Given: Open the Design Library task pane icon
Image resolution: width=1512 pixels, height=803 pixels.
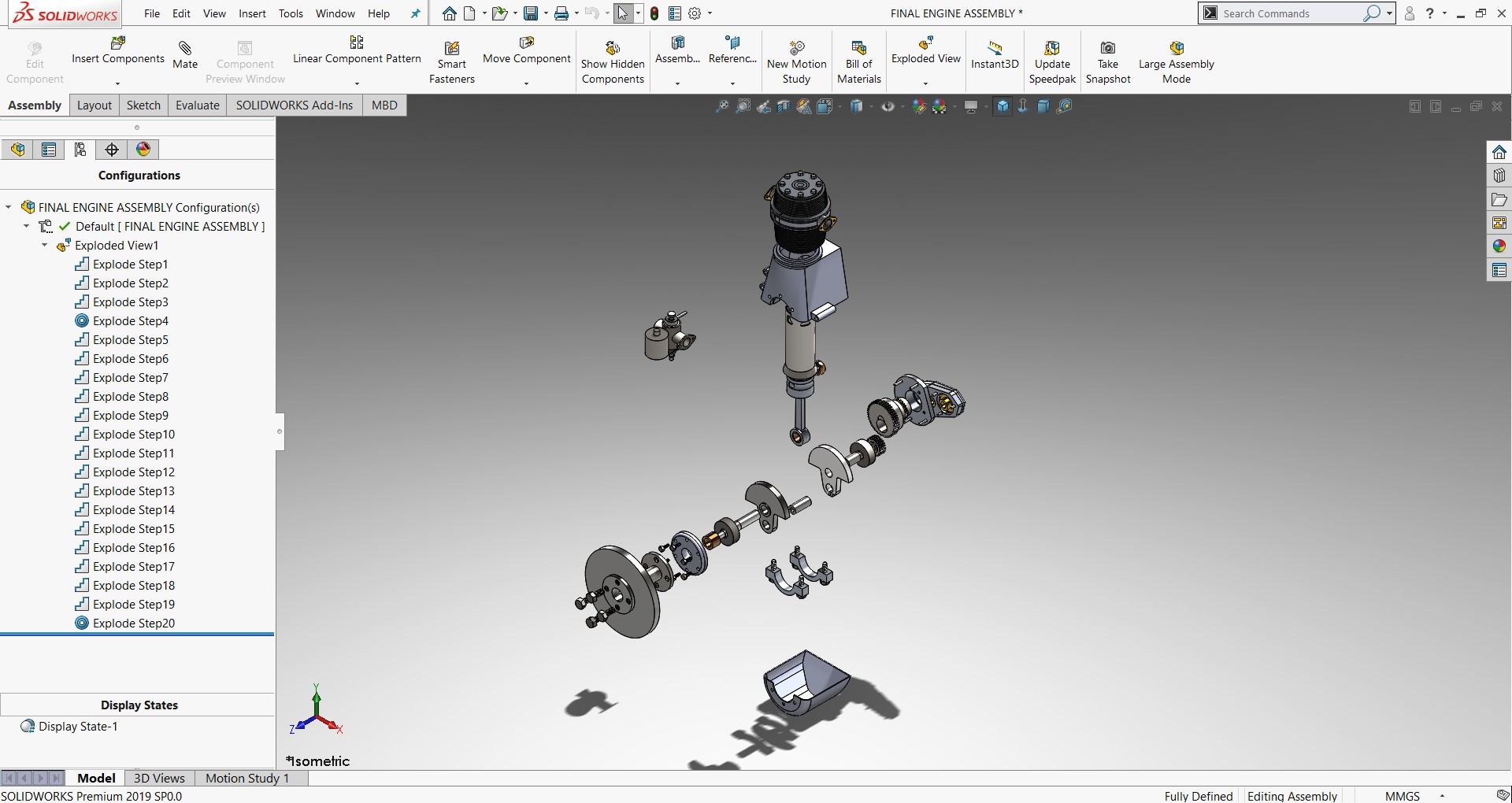Looking at the screenshot, I should click(x=1499, y=176).
